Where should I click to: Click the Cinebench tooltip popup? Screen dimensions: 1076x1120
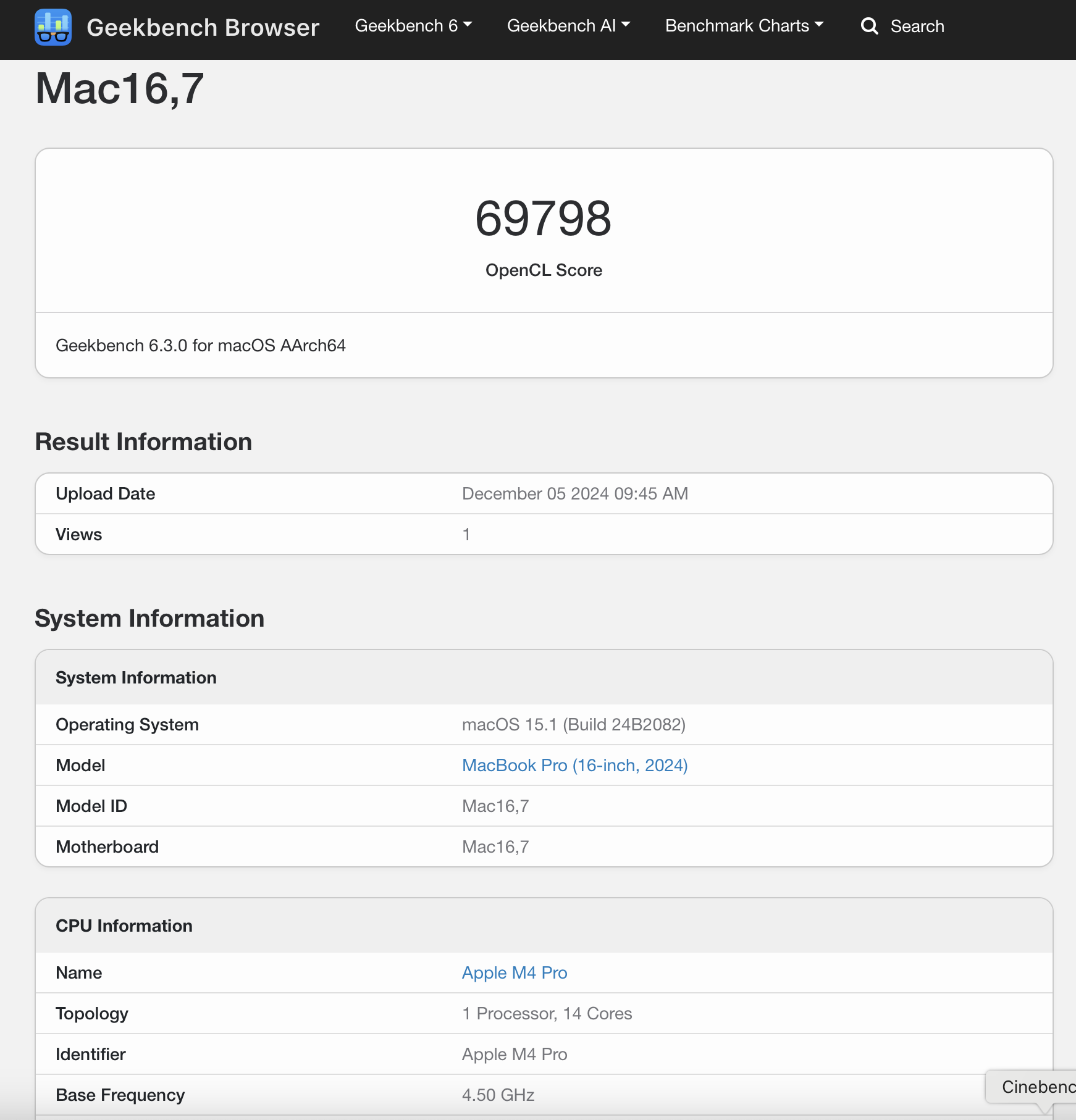[1032, 1087]
